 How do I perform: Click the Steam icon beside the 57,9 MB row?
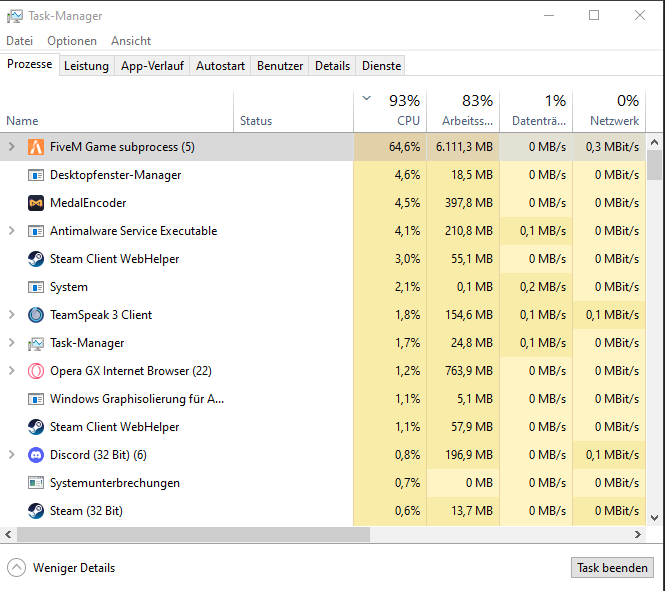tap(36, 427)
